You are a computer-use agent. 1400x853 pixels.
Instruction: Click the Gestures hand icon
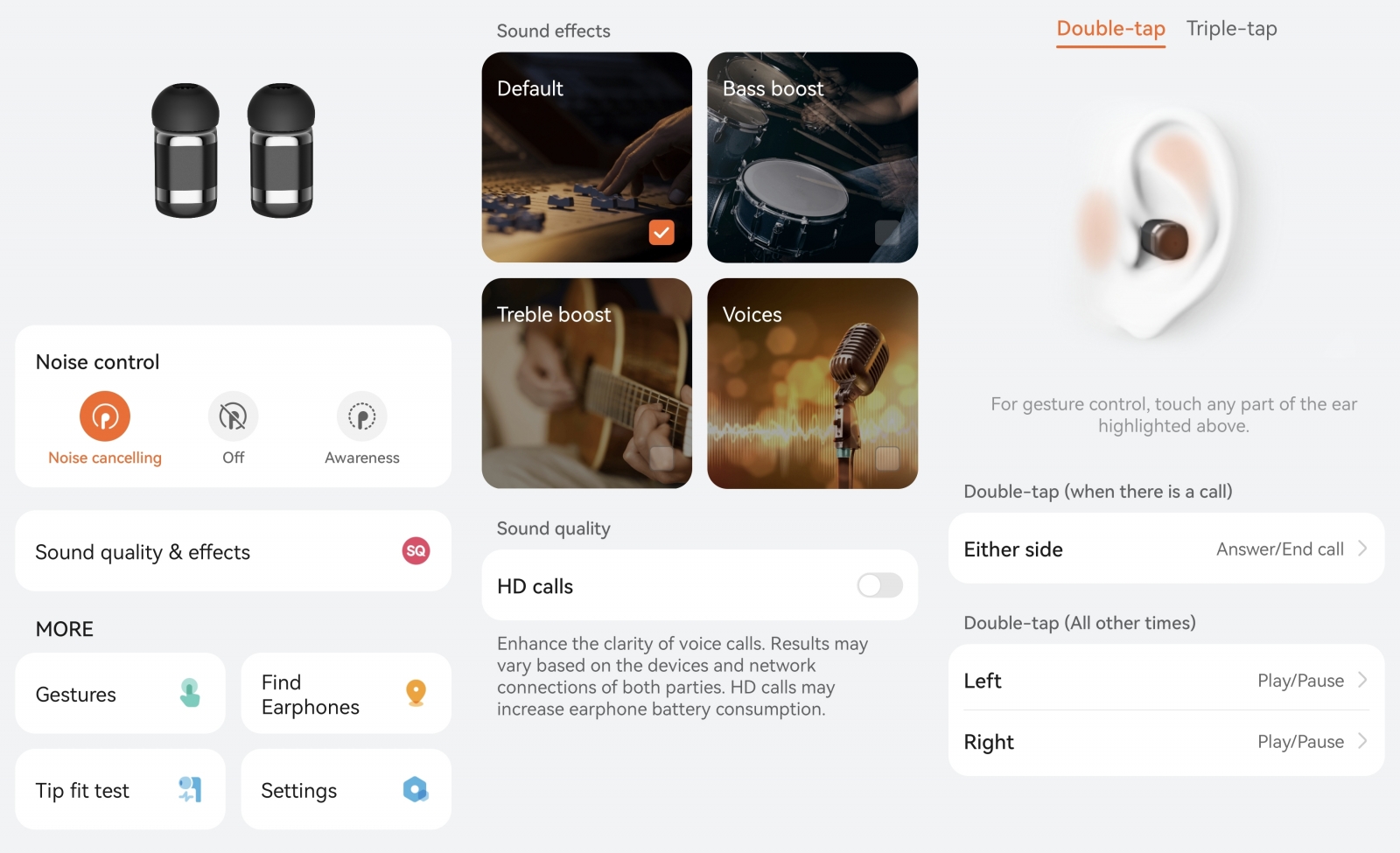coord(190,693)
